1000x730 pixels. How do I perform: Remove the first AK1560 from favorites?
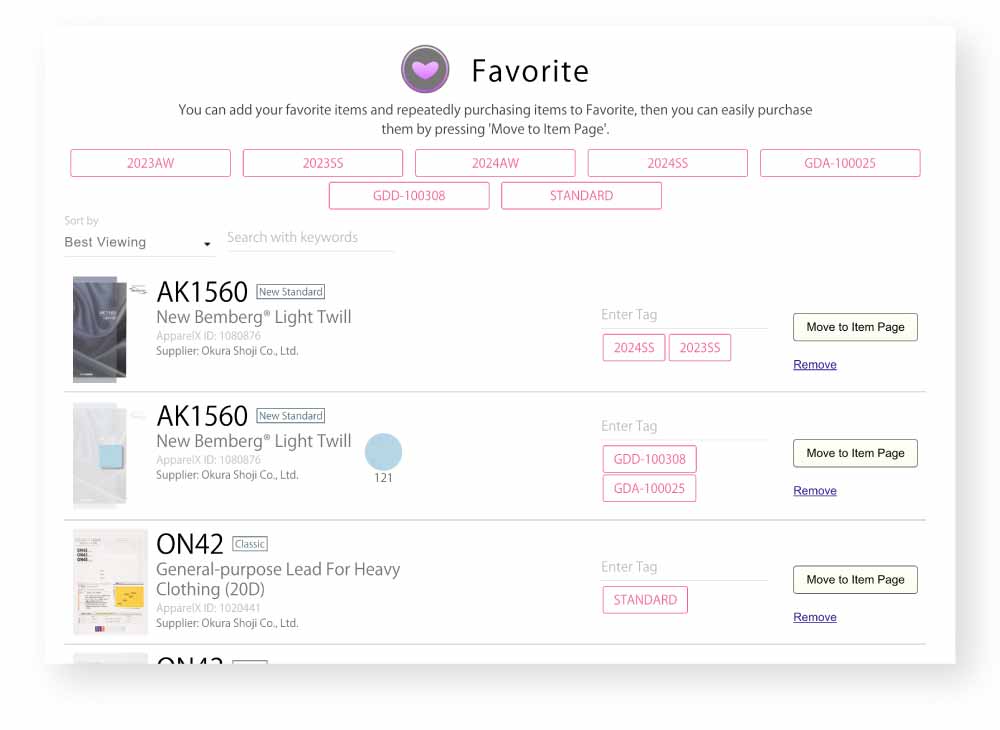[814, 365]
